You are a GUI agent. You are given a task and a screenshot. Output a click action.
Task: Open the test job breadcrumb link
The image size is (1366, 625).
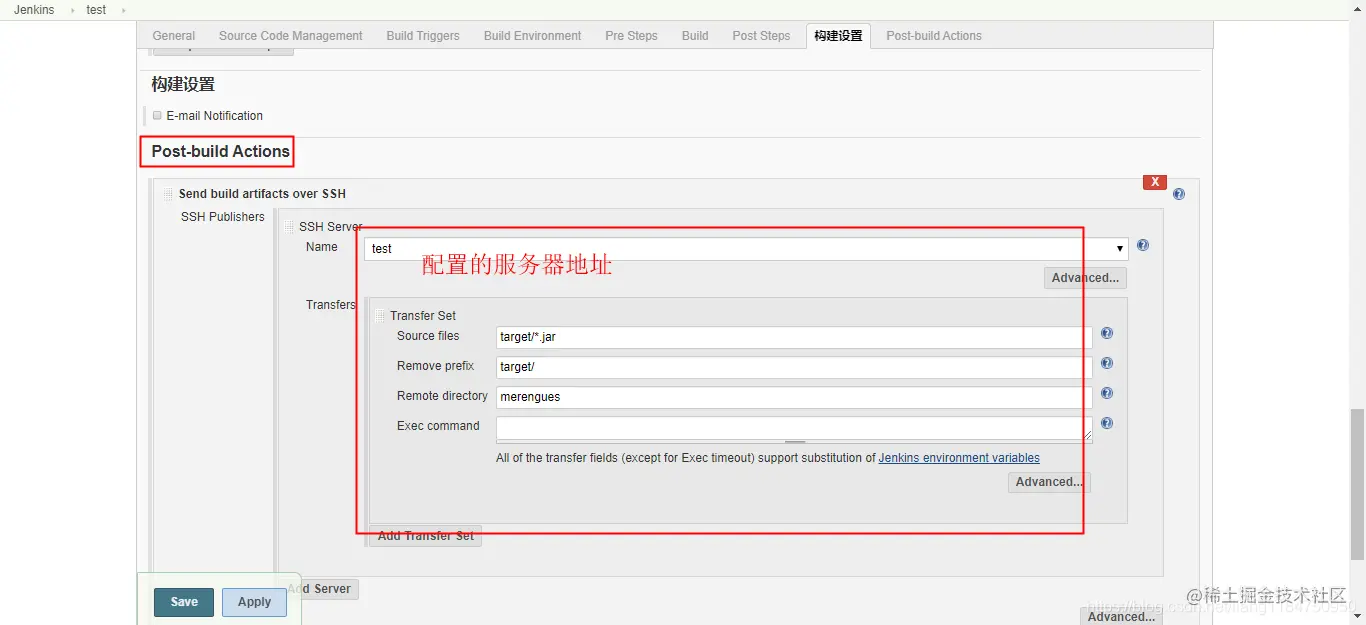click(96, 10)
